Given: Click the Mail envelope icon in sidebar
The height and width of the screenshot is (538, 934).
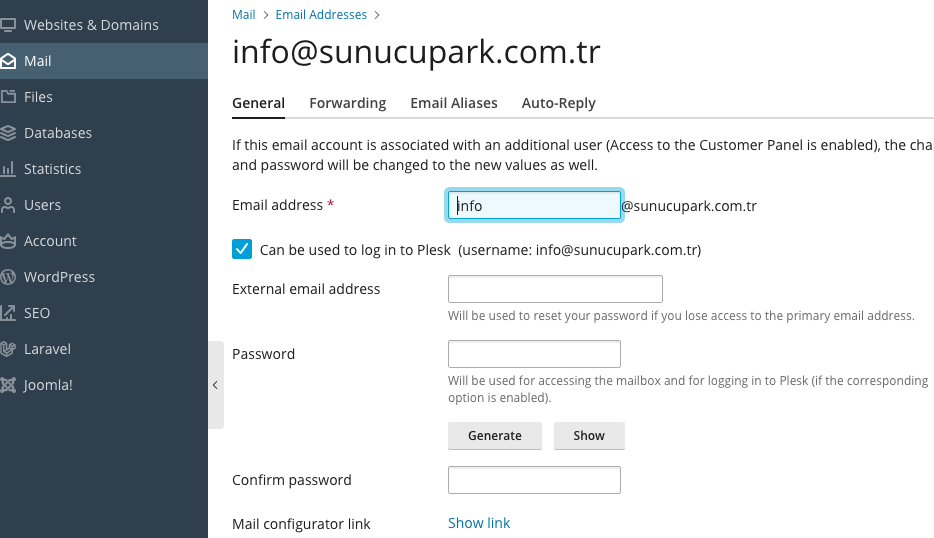Looking at the screenshot, I should (8, 61).
